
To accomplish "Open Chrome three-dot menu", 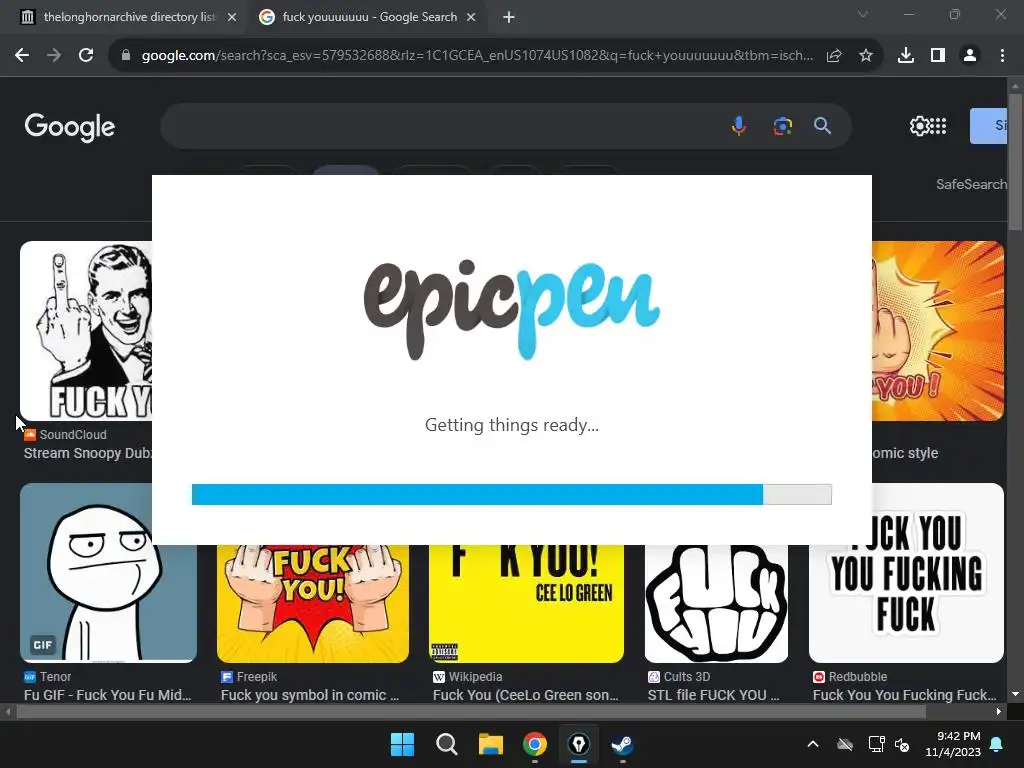I will point(1002,56).
